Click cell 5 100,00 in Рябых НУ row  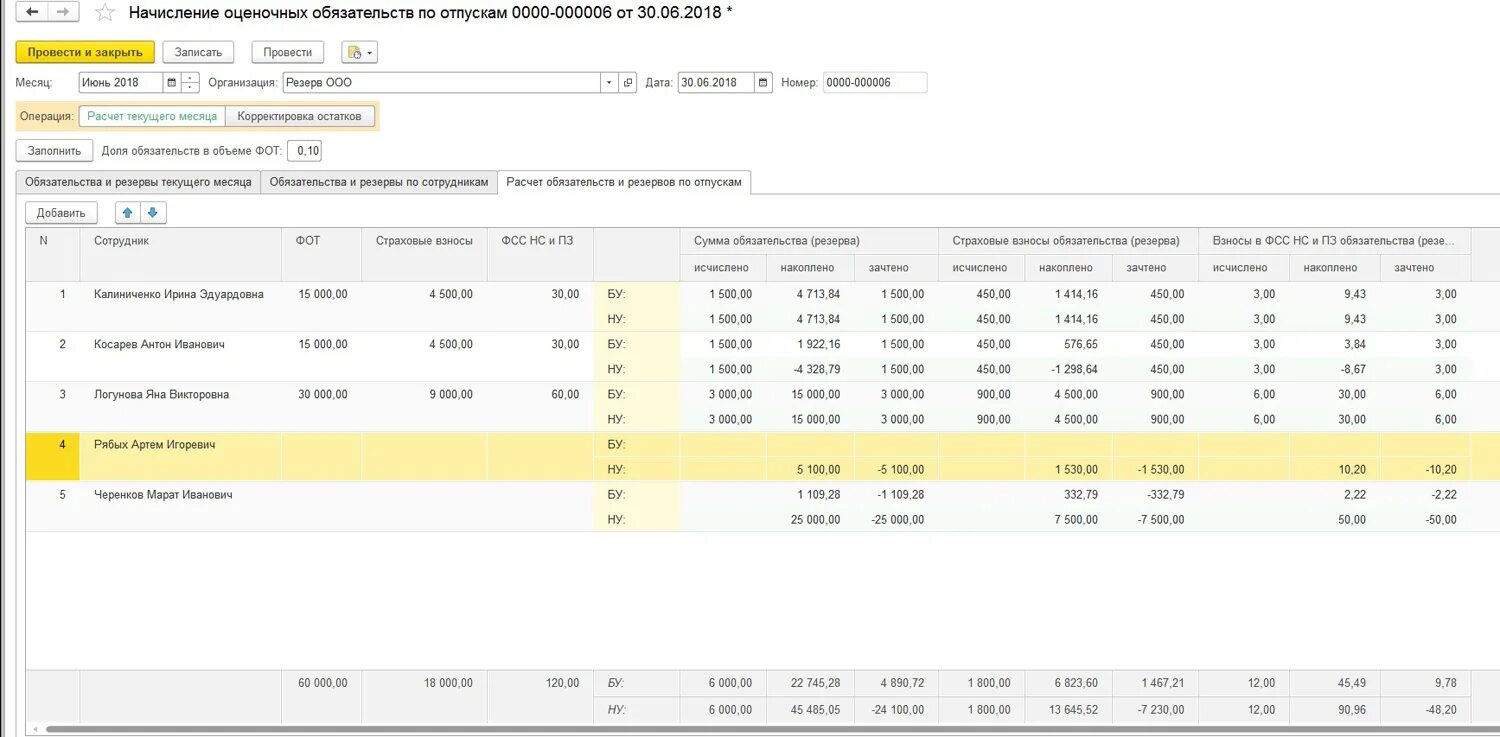810,469
